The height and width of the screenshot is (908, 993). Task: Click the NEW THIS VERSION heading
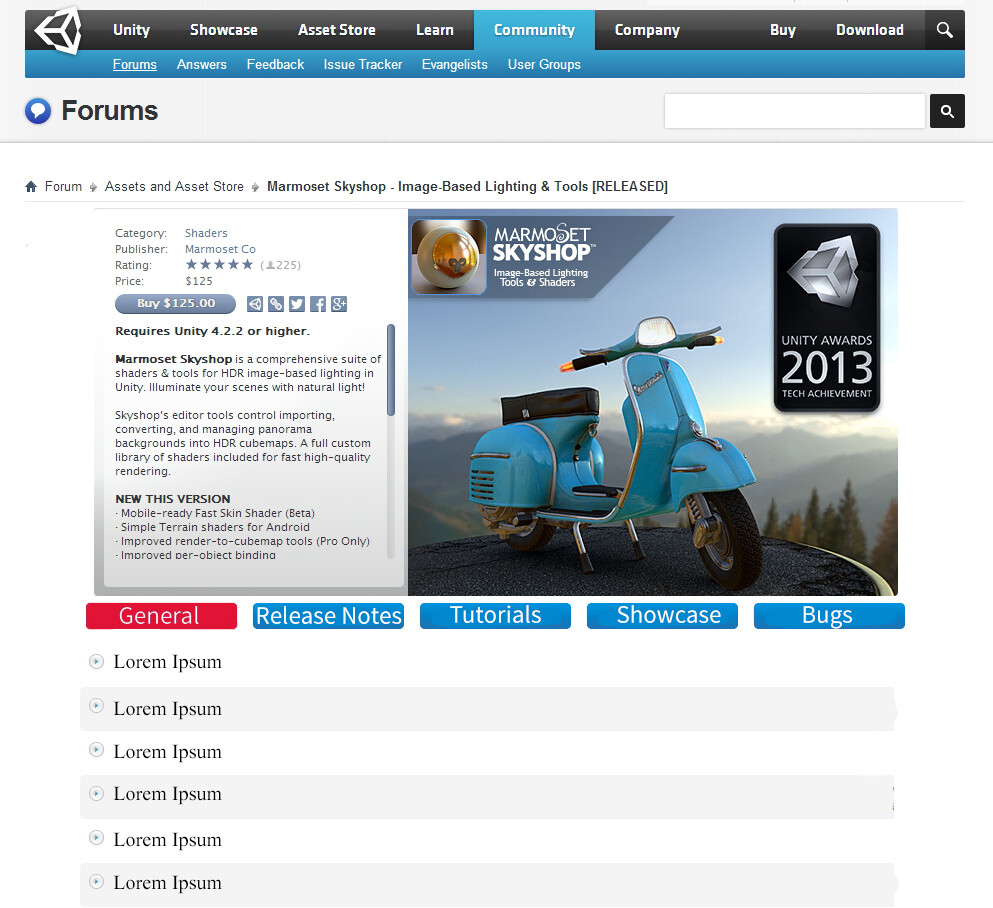(173, 499)
